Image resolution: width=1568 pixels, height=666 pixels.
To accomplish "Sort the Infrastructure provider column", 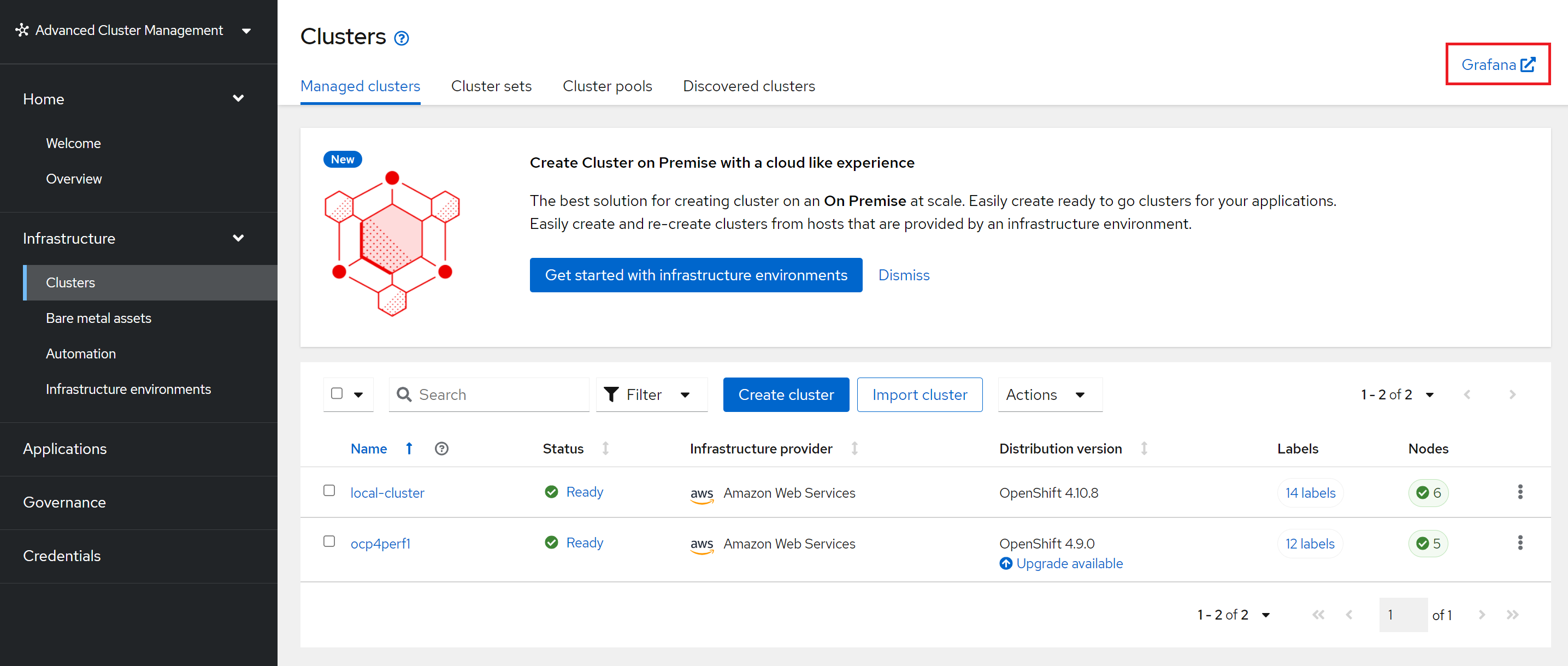I will tap(854, 449).
